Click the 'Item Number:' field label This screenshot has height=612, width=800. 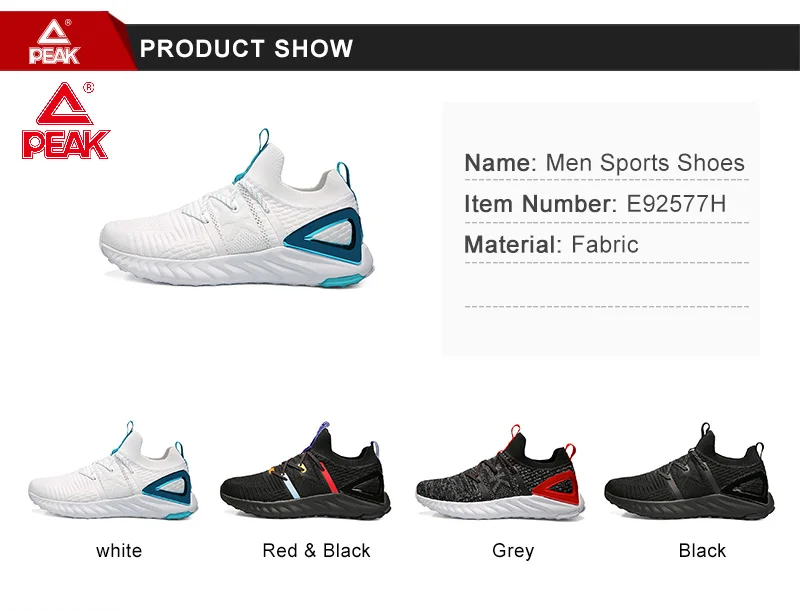(x=541, y=203)
